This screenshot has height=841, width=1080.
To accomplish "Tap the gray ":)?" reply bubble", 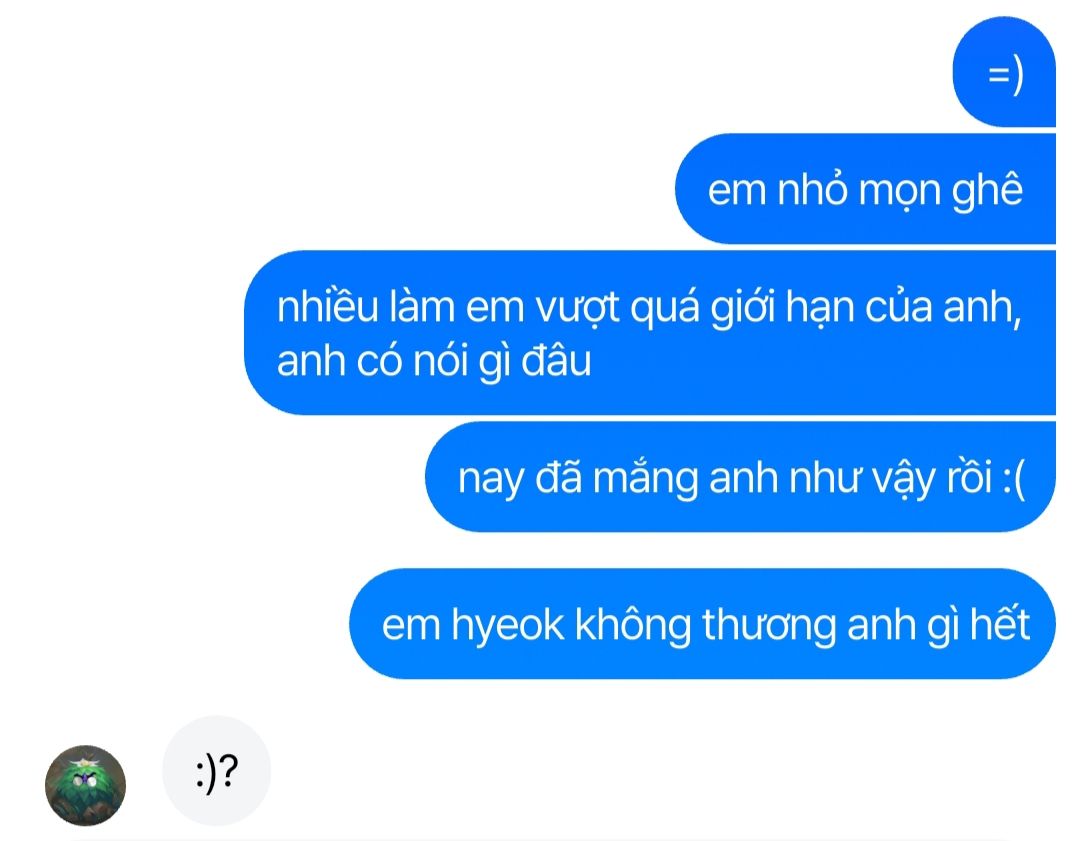I will coord(216,771).
